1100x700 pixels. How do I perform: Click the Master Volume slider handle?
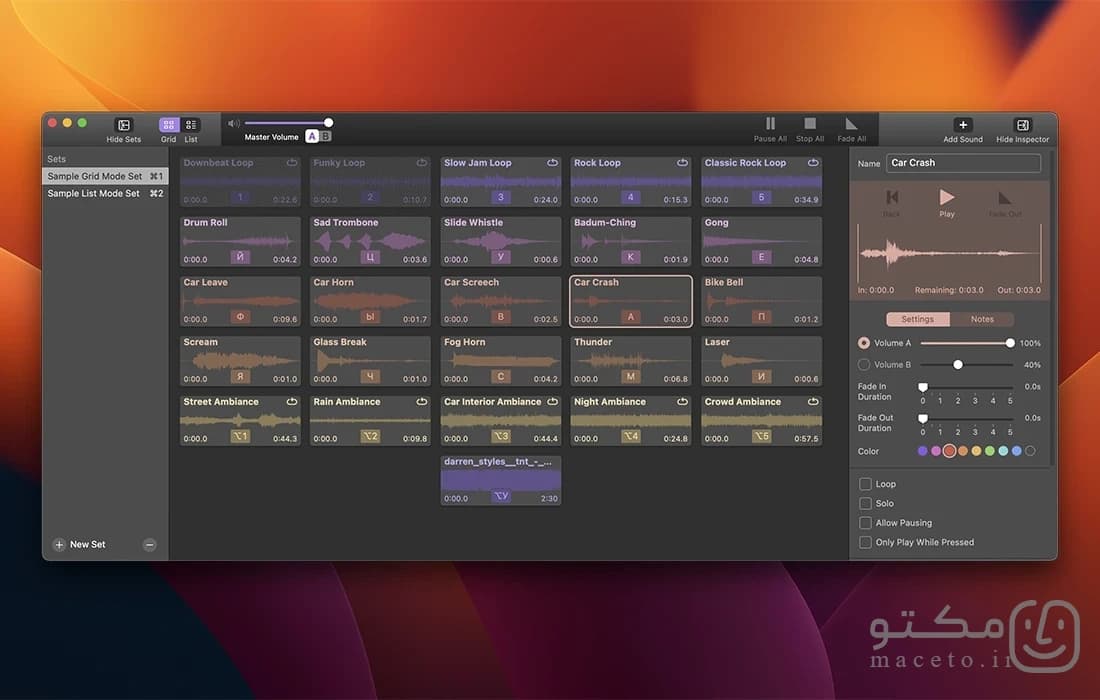click(328, 123)
